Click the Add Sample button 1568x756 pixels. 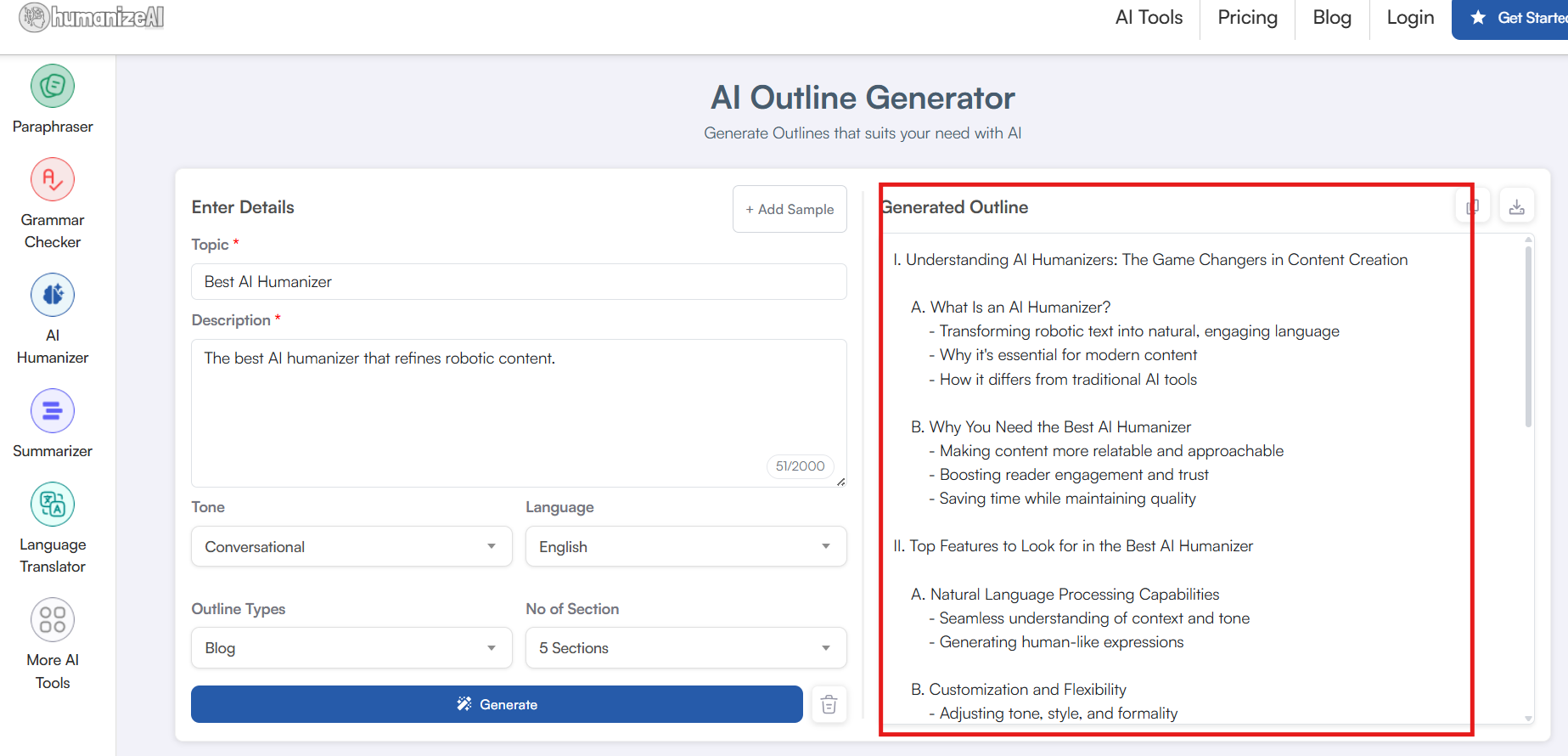(790, 209)
